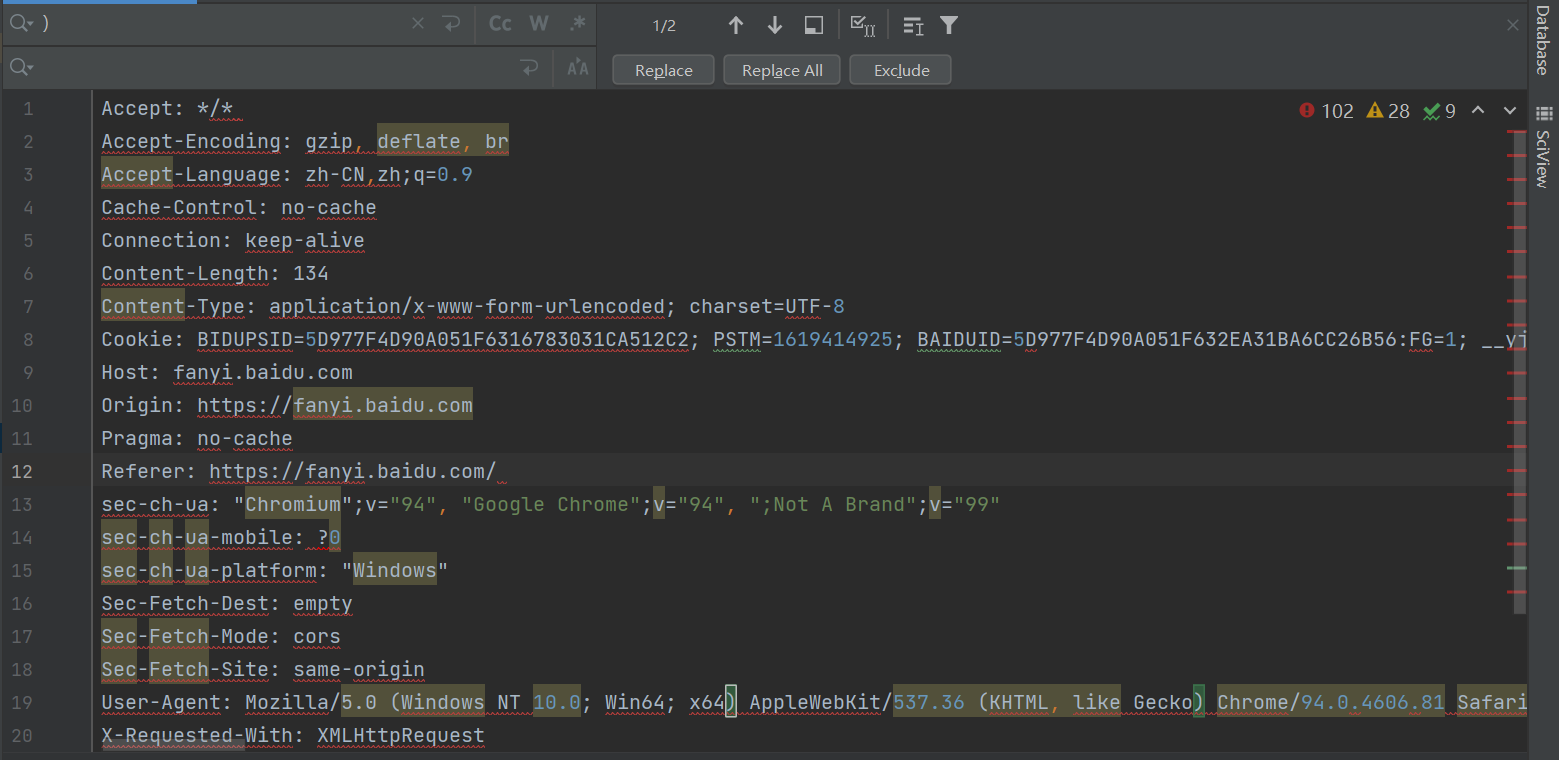Click the Exclude button
Screen dimensions: 1559x760
[899, 69]
